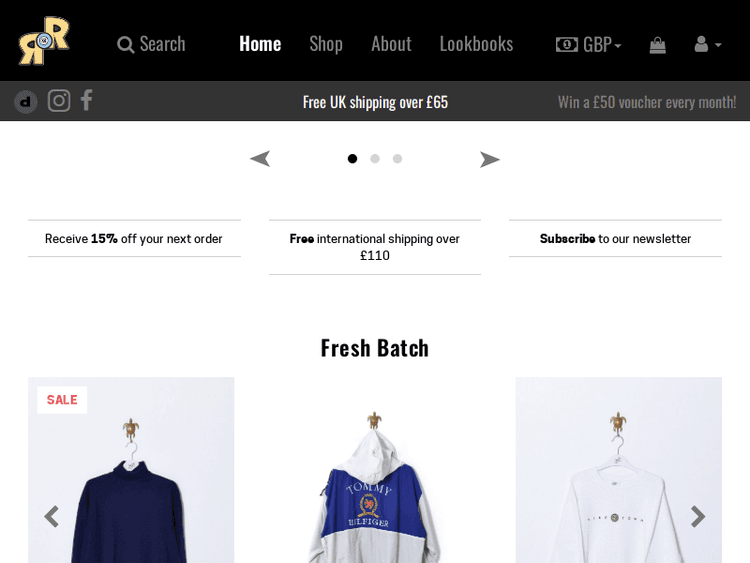Viewport: 750px width, 563px height.
Task: Open the Lookbooks page
Action: [x=476, y=44]
